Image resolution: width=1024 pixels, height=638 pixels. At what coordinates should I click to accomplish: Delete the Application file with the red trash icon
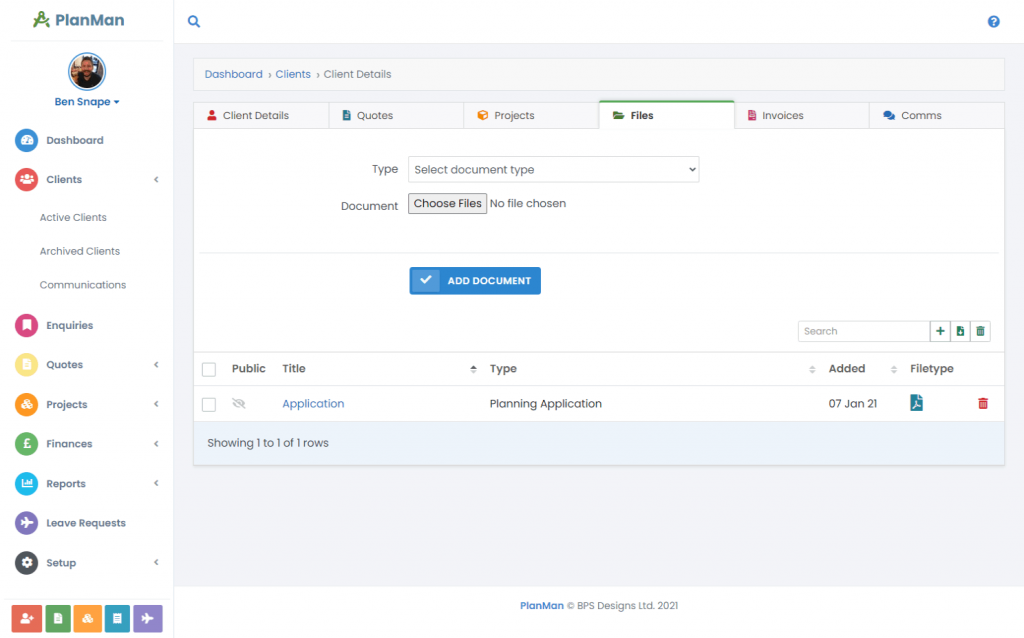983,404
